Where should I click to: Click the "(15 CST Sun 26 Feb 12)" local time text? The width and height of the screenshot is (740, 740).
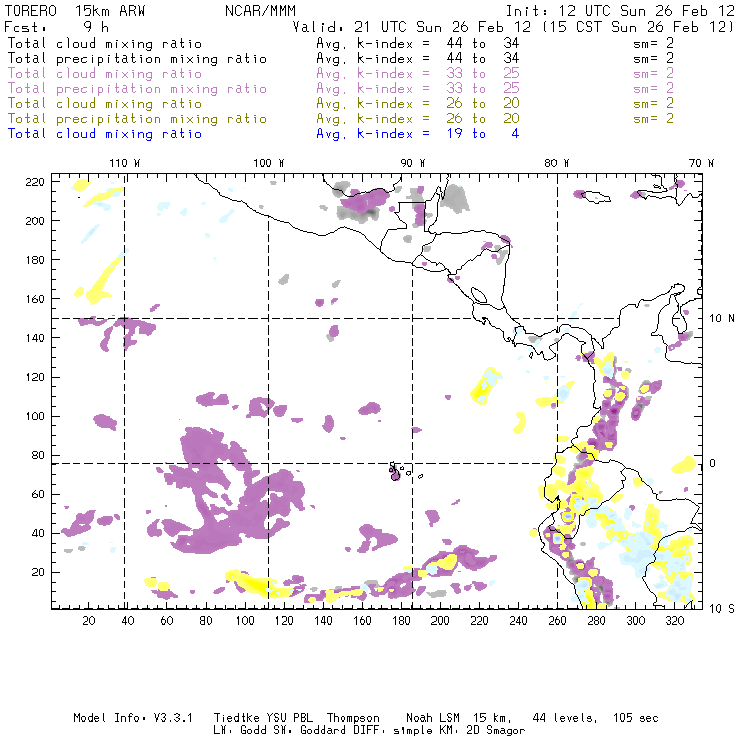coord(638,27)
